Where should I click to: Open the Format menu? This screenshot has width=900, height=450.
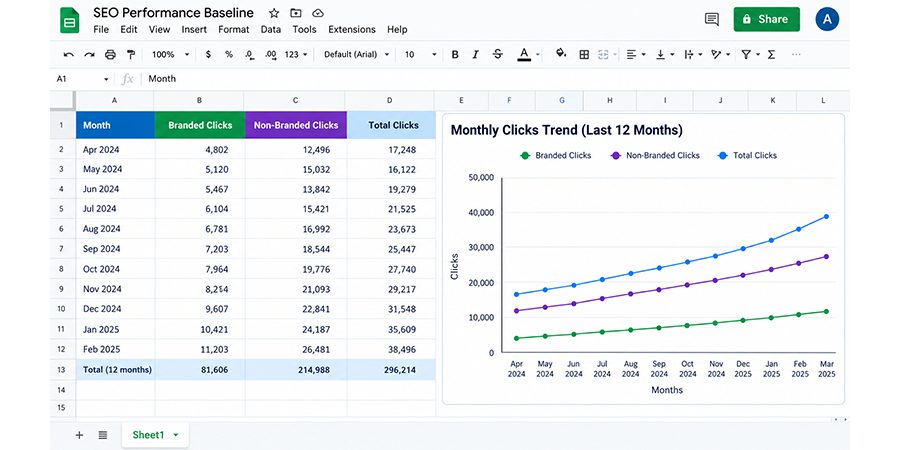coord(234,29)
